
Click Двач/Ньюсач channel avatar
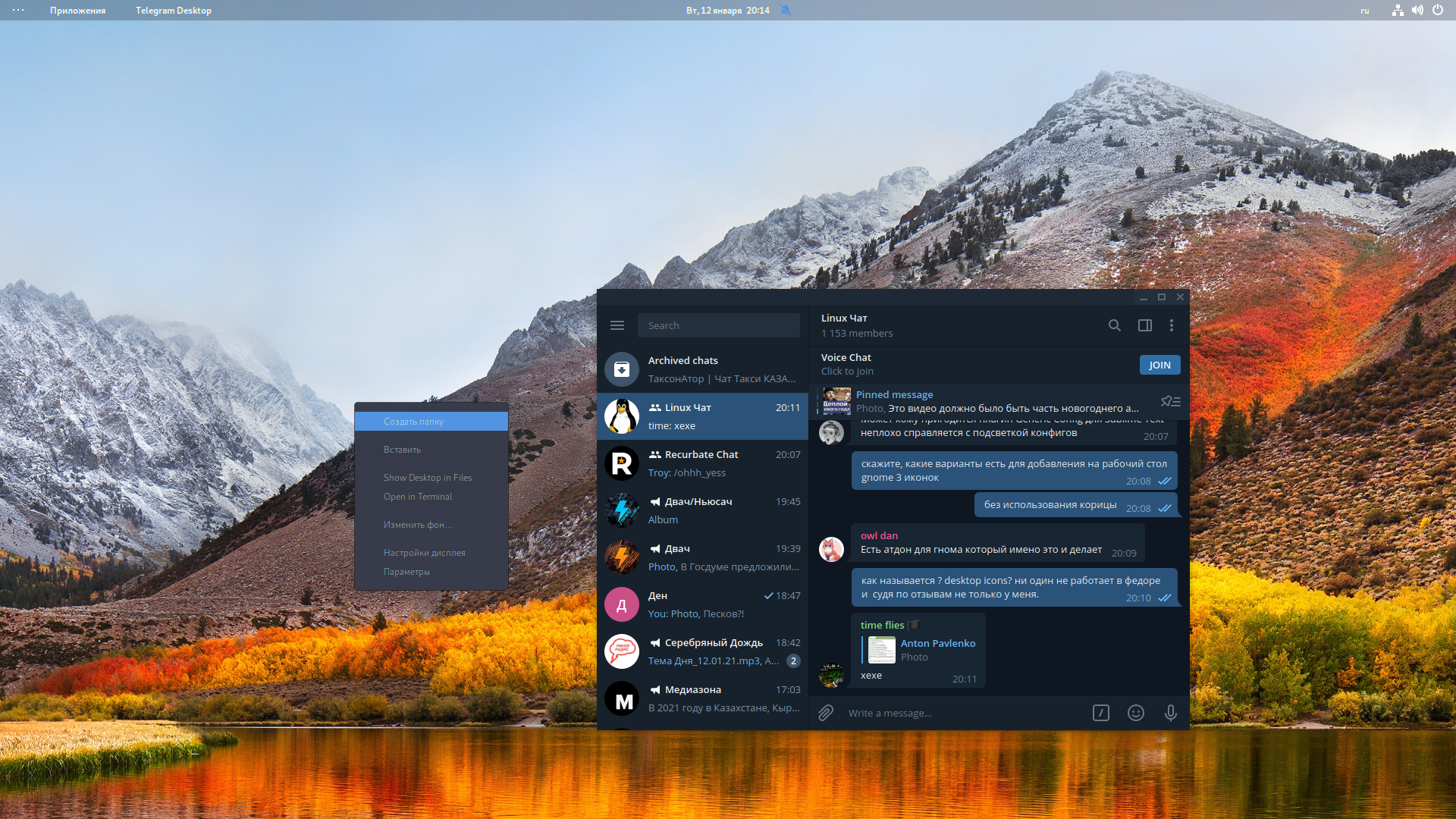coord(622,510)
